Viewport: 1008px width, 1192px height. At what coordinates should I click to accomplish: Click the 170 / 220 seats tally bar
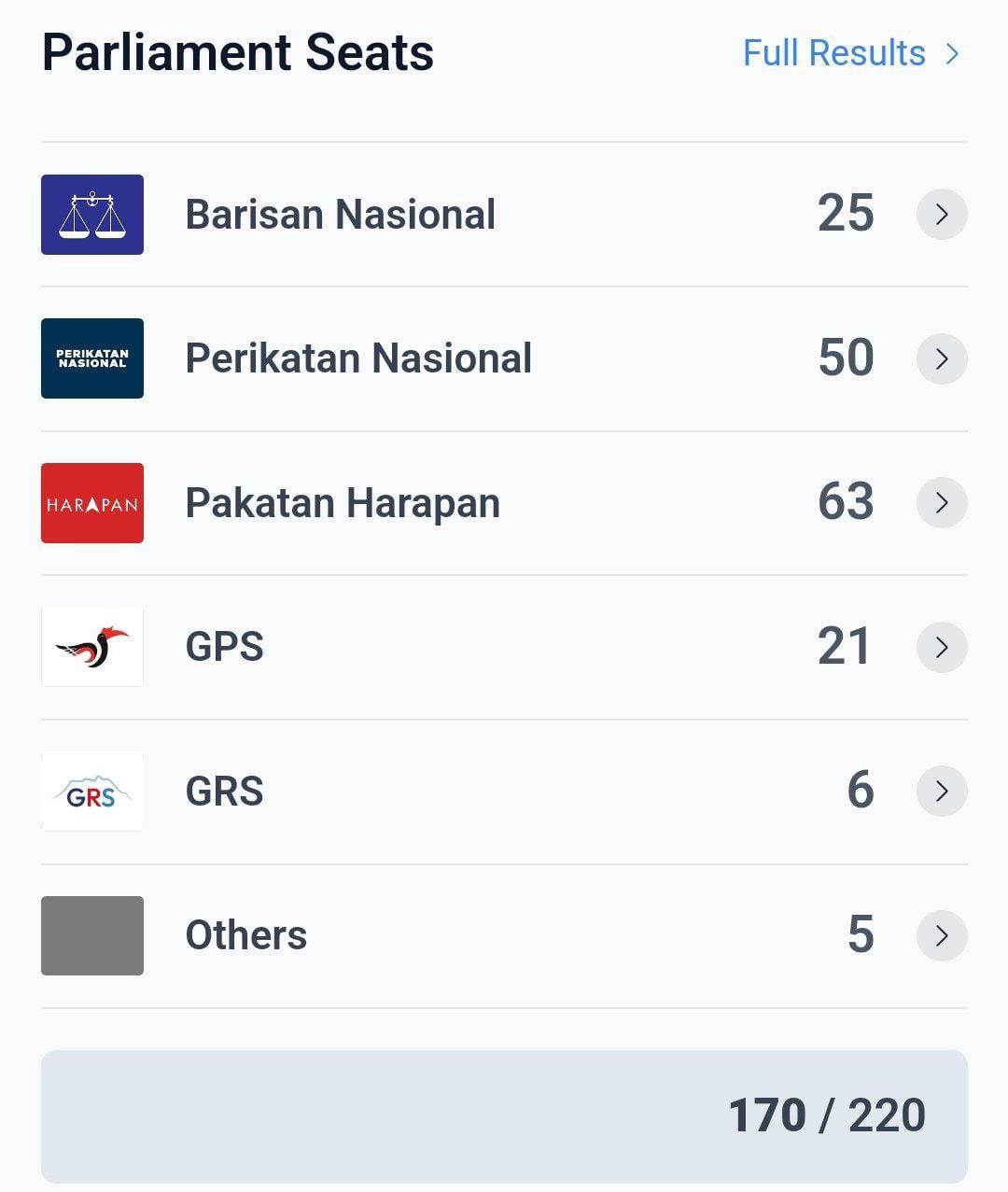(504, 1115)
